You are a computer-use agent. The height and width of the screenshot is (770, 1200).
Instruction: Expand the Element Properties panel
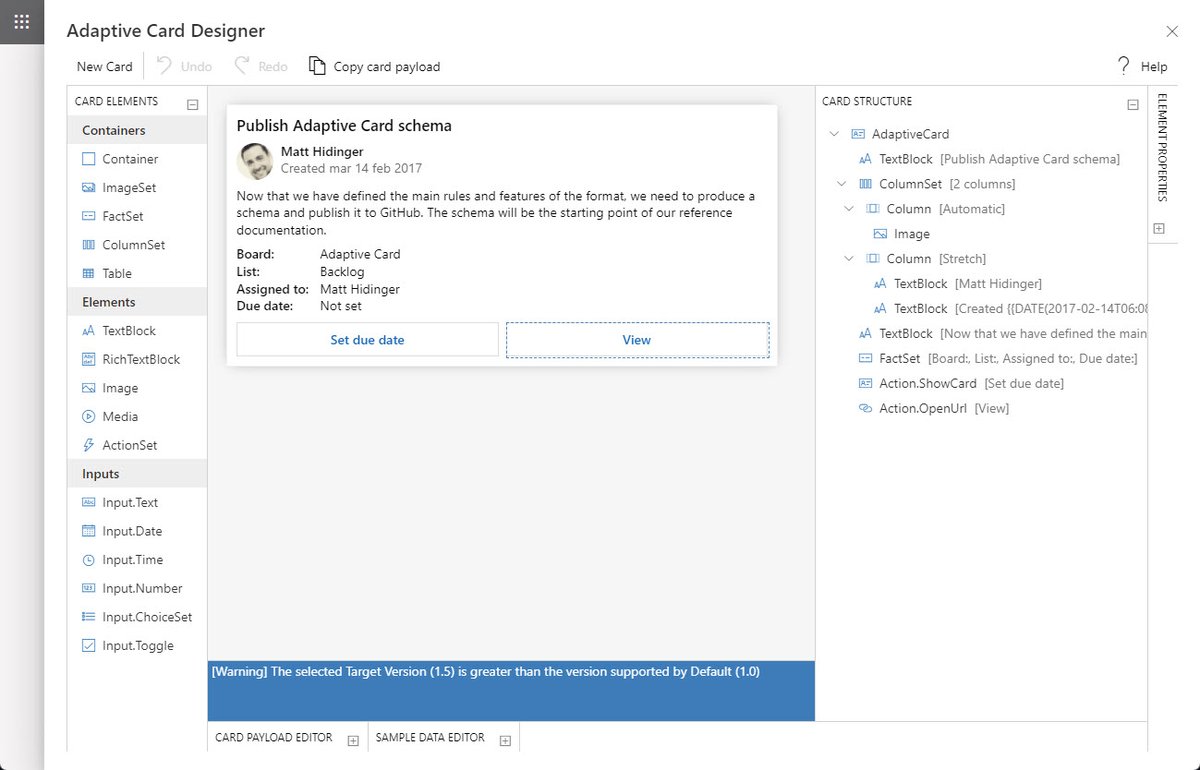point(1159,229)
